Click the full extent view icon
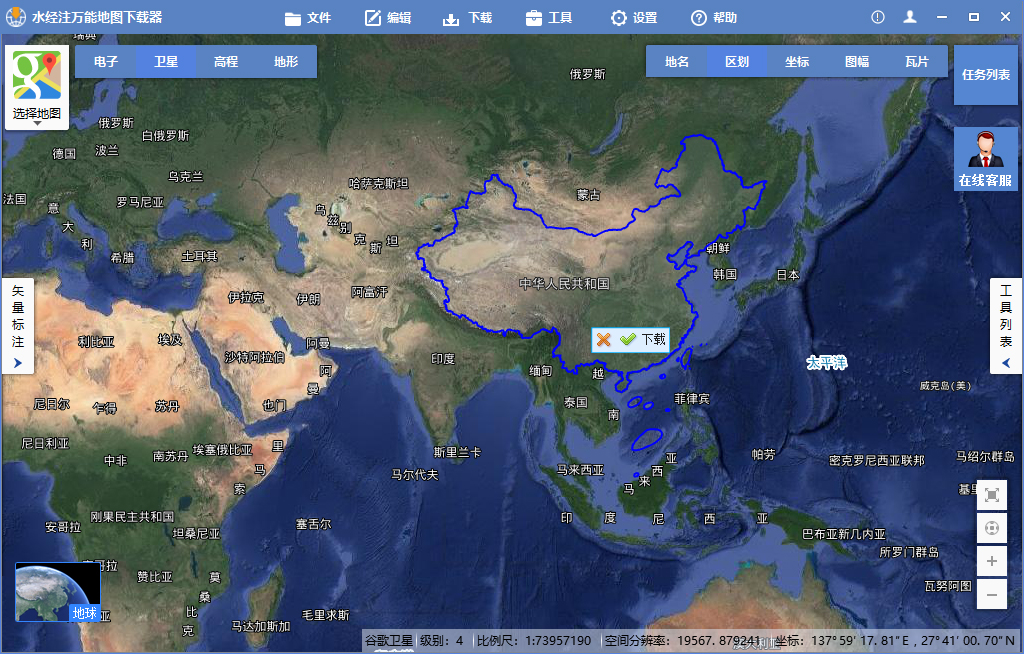The width and height of the screenshot is (1024, 654). click(991, 495)
